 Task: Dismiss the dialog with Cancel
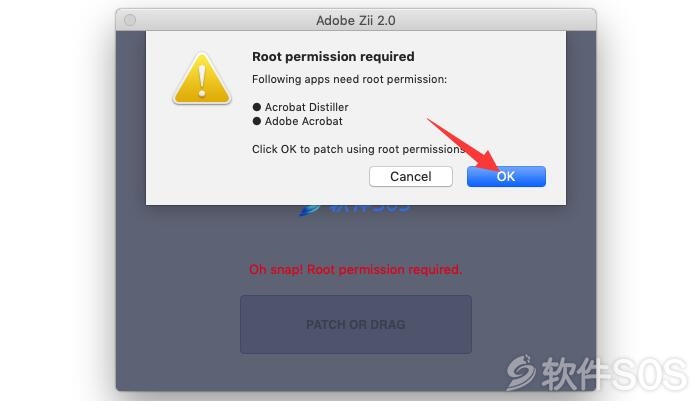tap(411, 176)
